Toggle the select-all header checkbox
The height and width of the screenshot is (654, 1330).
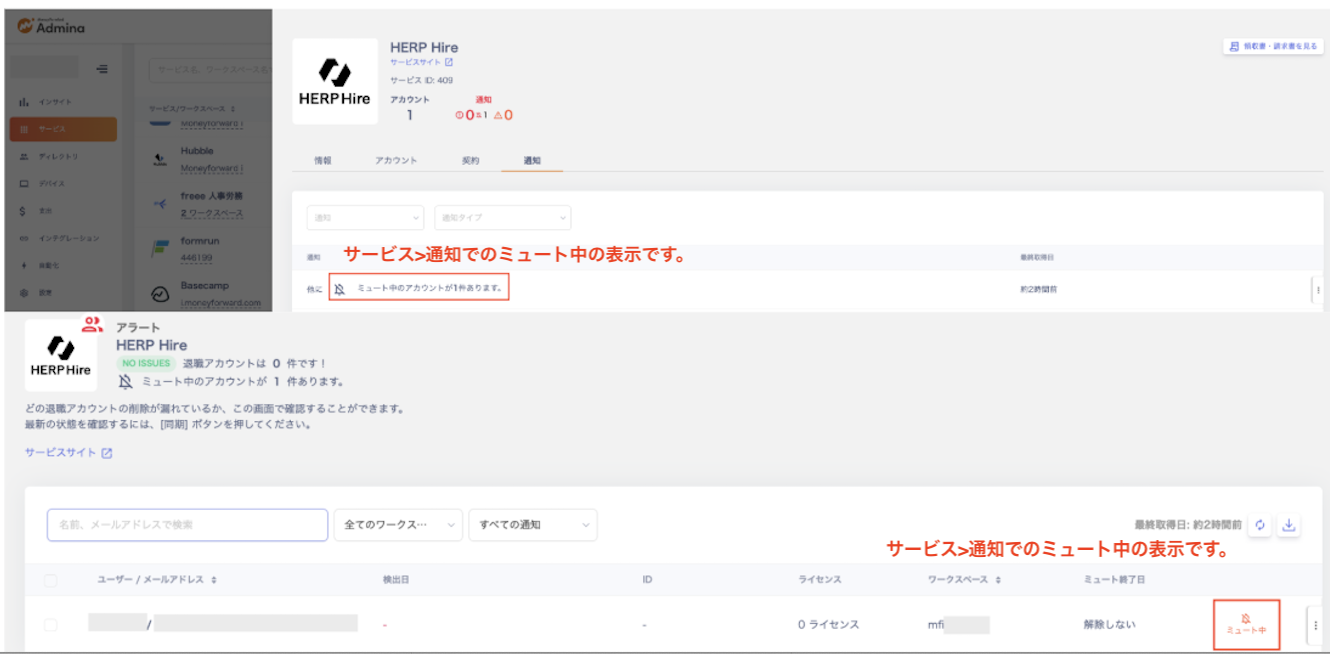[51, 580]
